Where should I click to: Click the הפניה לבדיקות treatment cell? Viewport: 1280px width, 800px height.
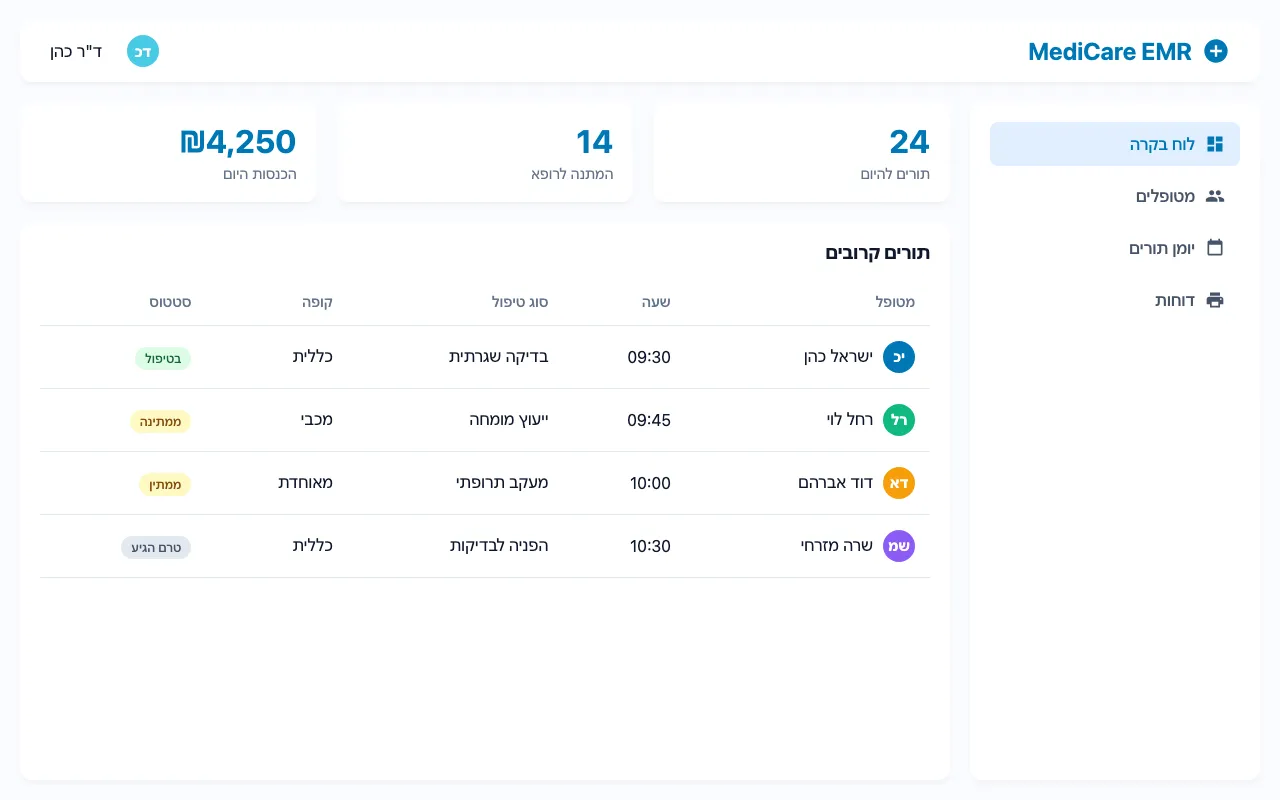[x=499, y=546]
